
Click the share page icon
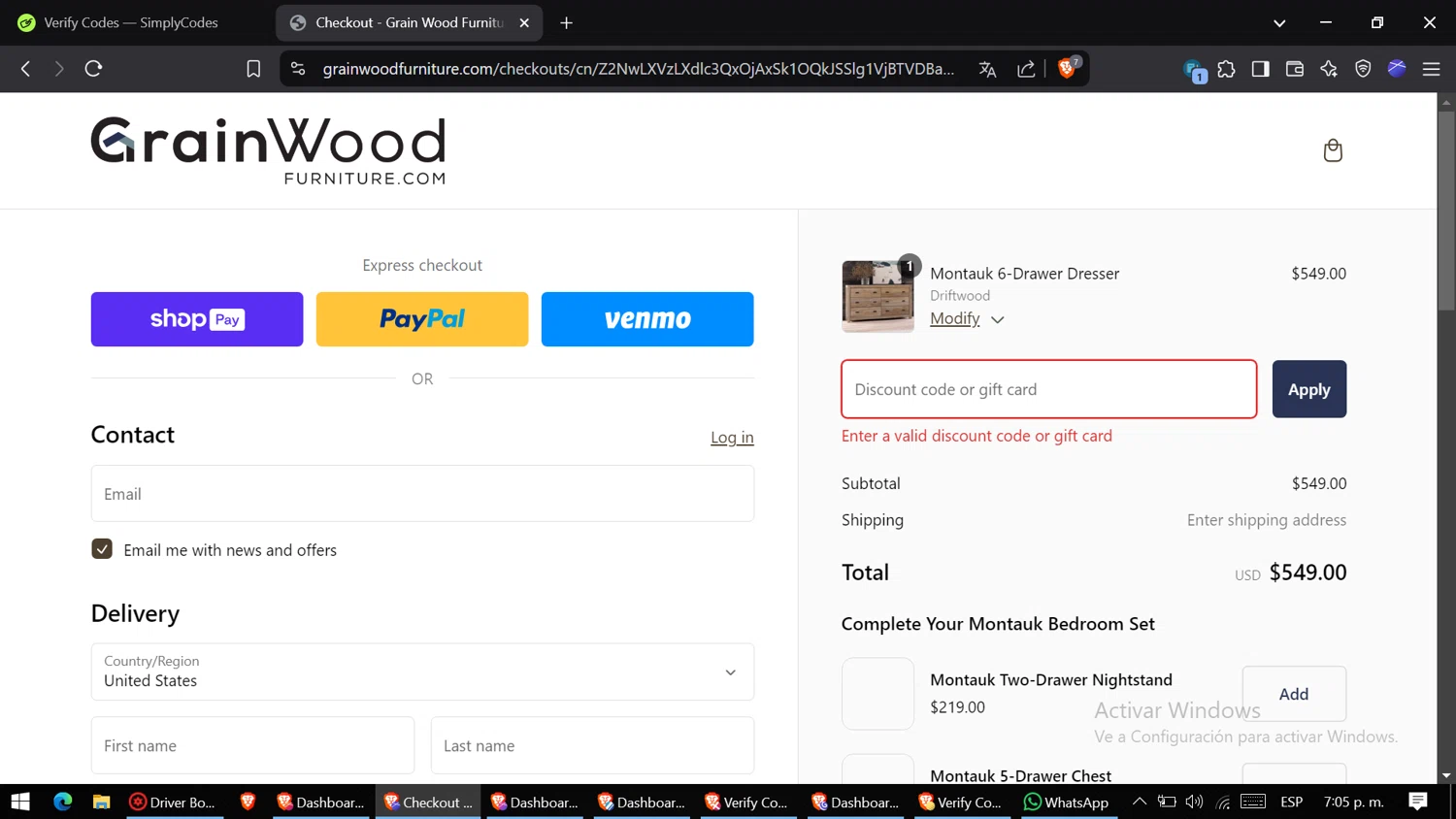pos(1026,69)
